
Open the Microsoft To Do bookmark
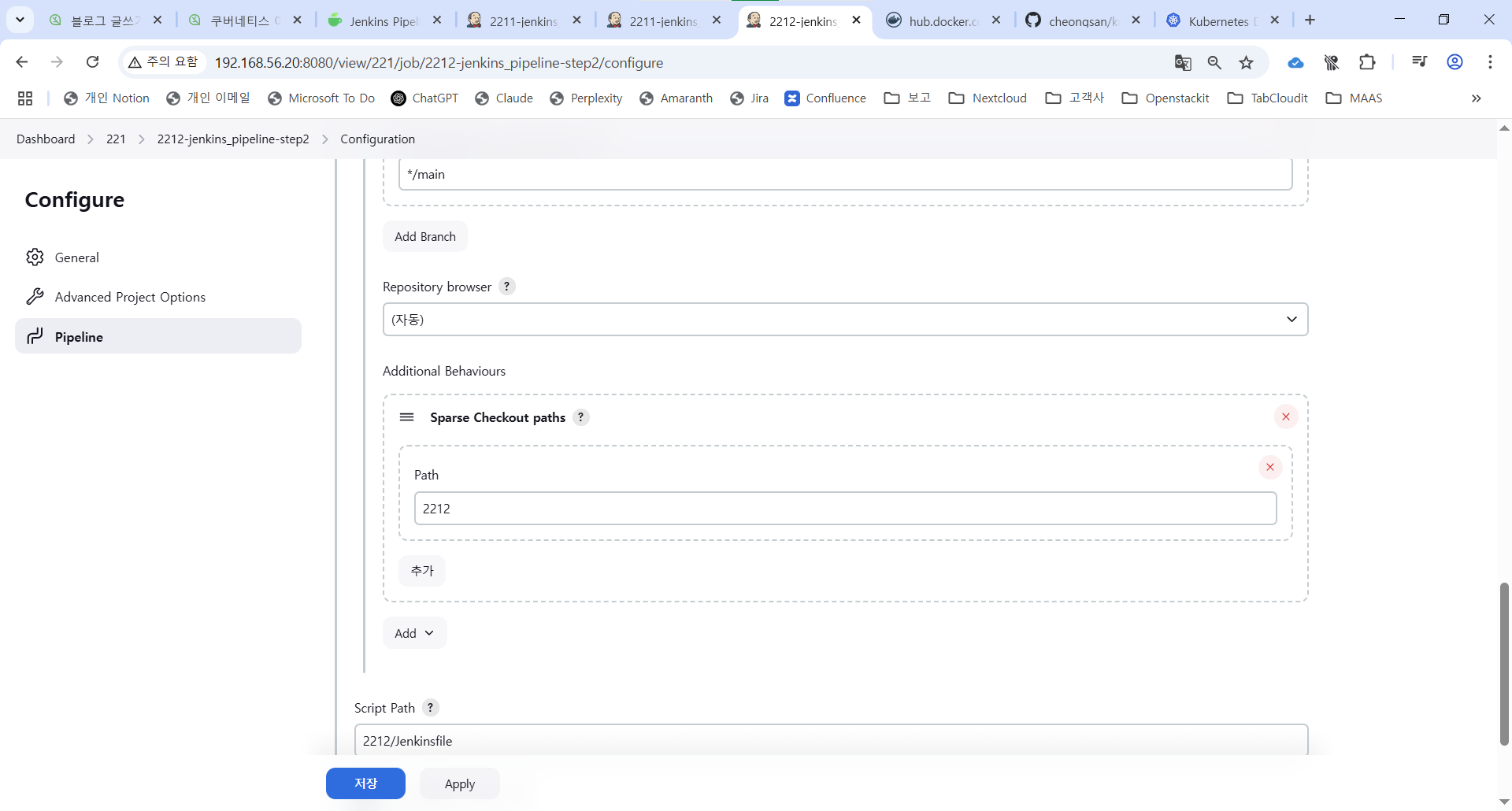[321, 98]
